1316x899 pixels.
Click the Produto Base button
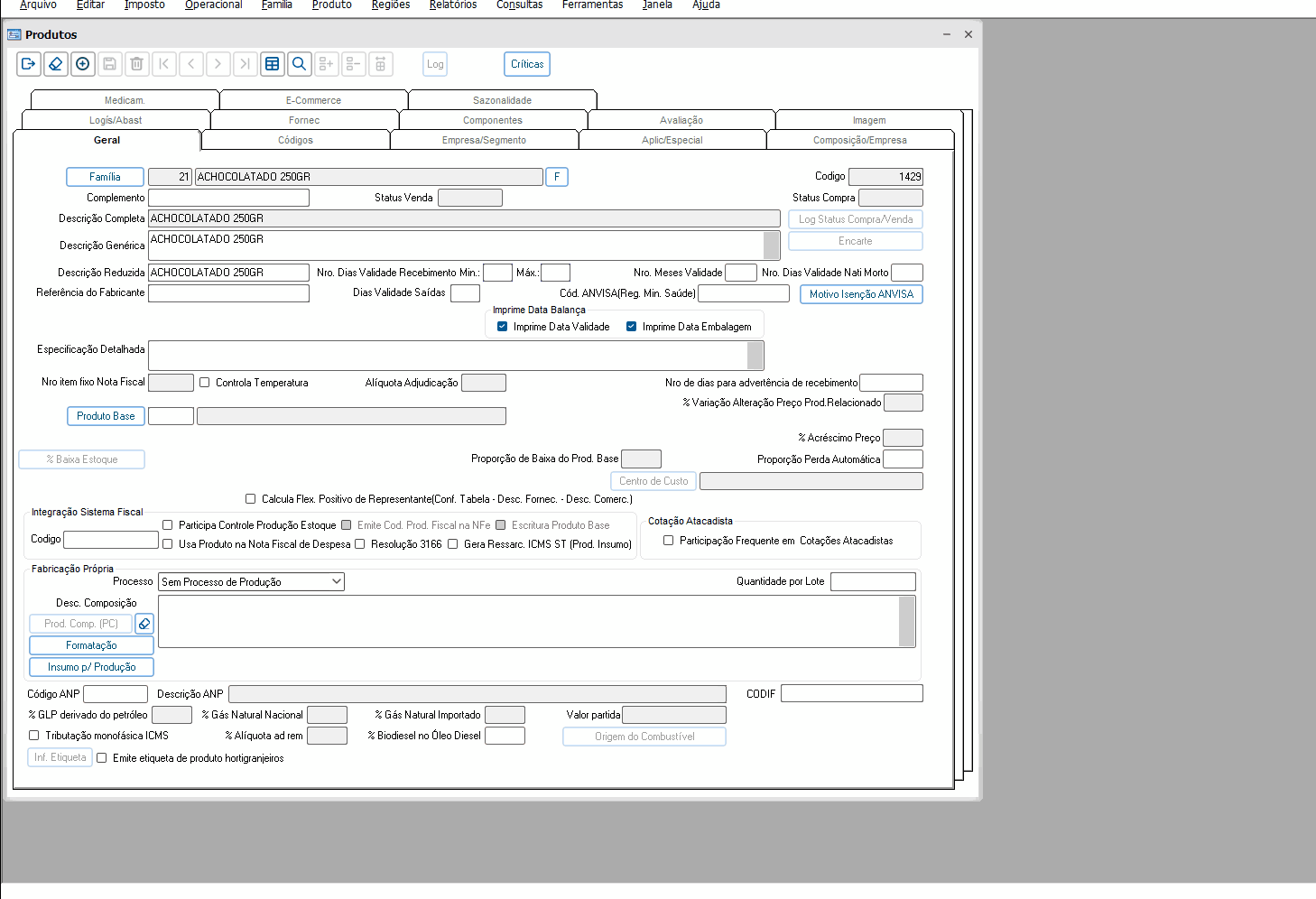coord(106,416)
